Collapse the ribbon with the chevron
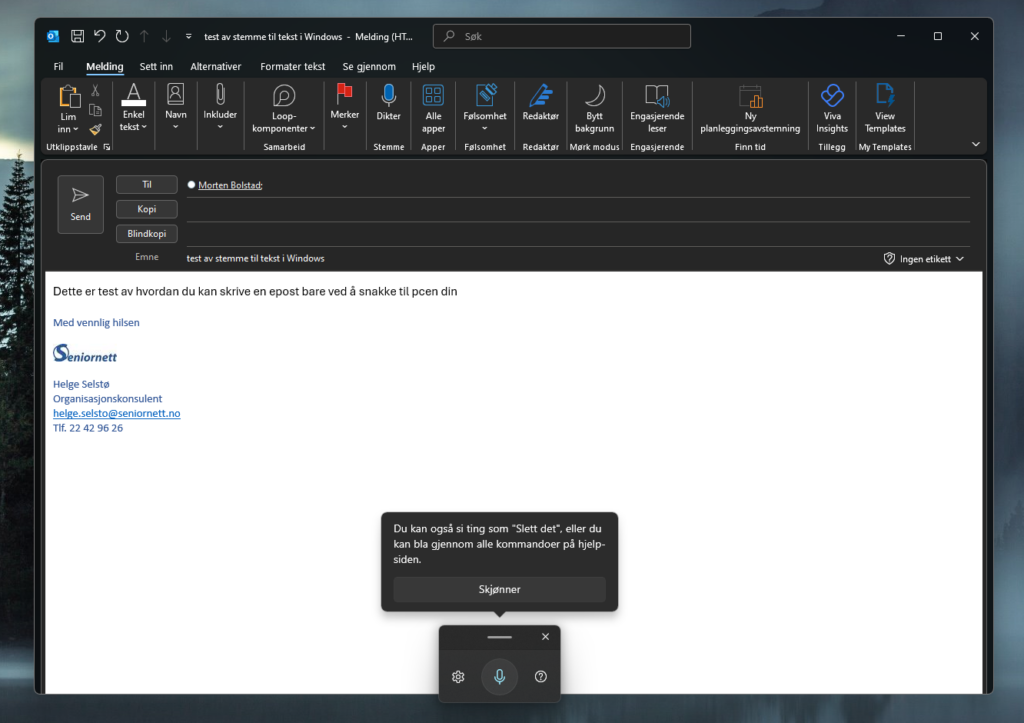This screenshot has width=1024, height=723. [x=975, y=144]
